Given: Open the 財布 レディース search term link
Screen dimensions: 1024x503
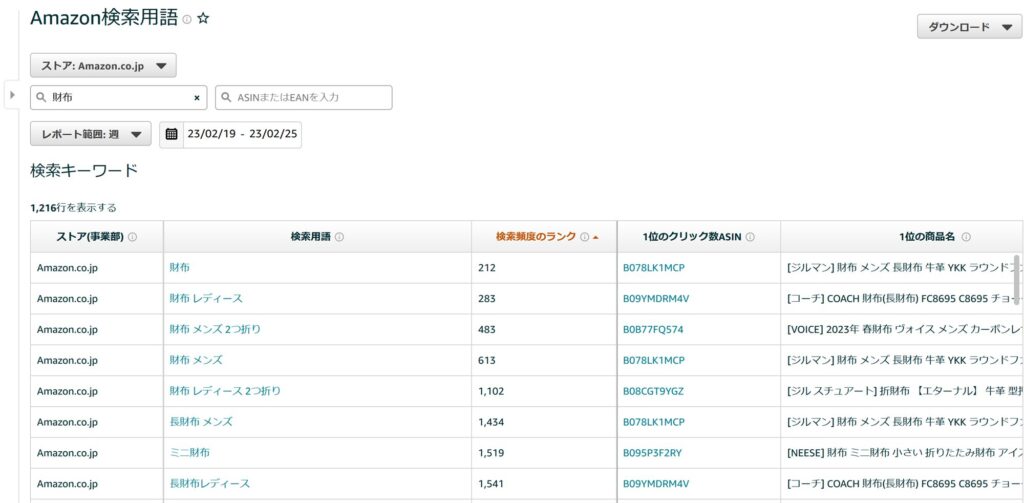Looking at the screenshot, I should [x=206, y=299].
